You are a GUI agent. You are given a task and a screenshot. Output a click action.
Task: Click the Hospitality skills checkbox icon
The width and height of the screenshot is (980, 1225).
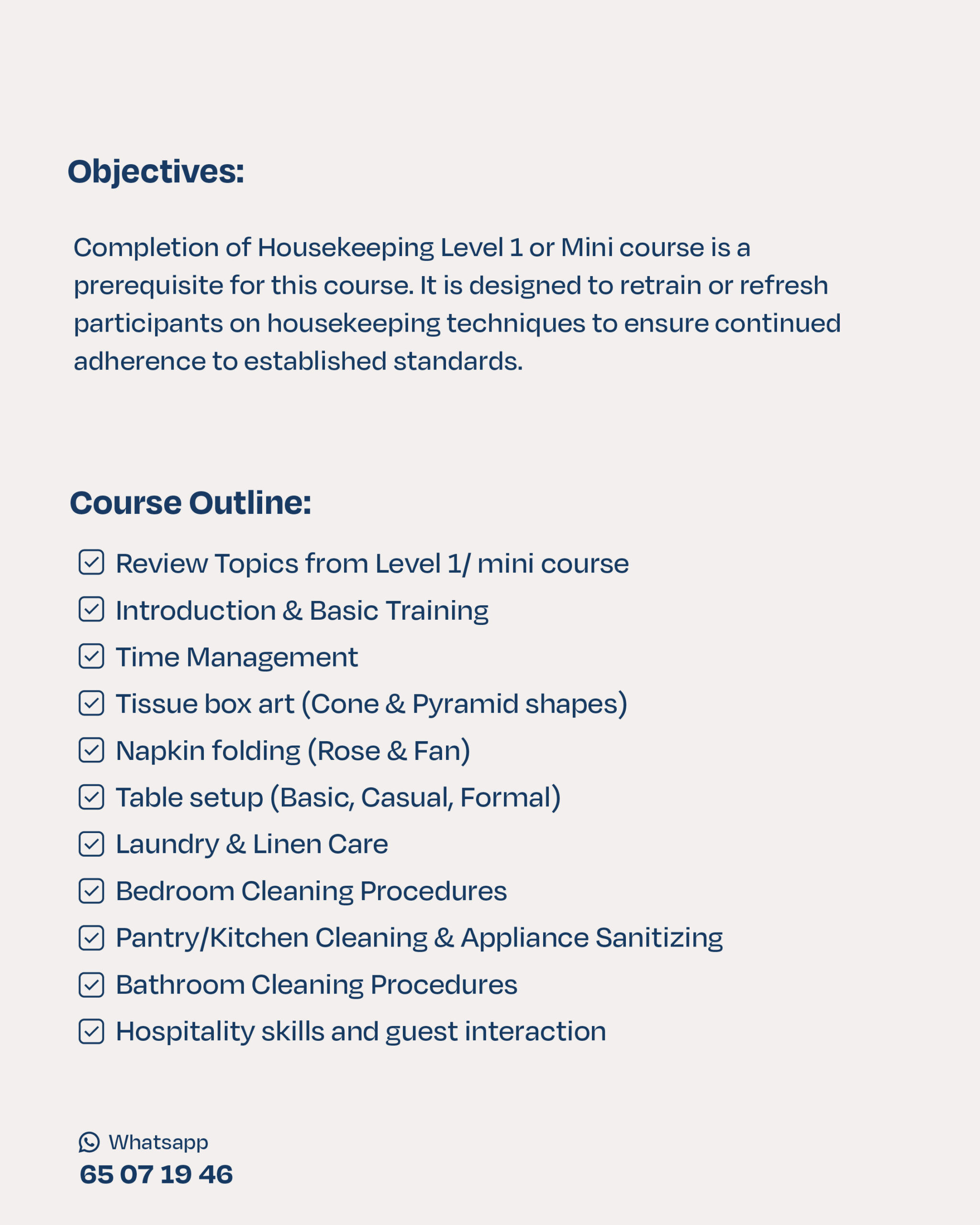91,1031
